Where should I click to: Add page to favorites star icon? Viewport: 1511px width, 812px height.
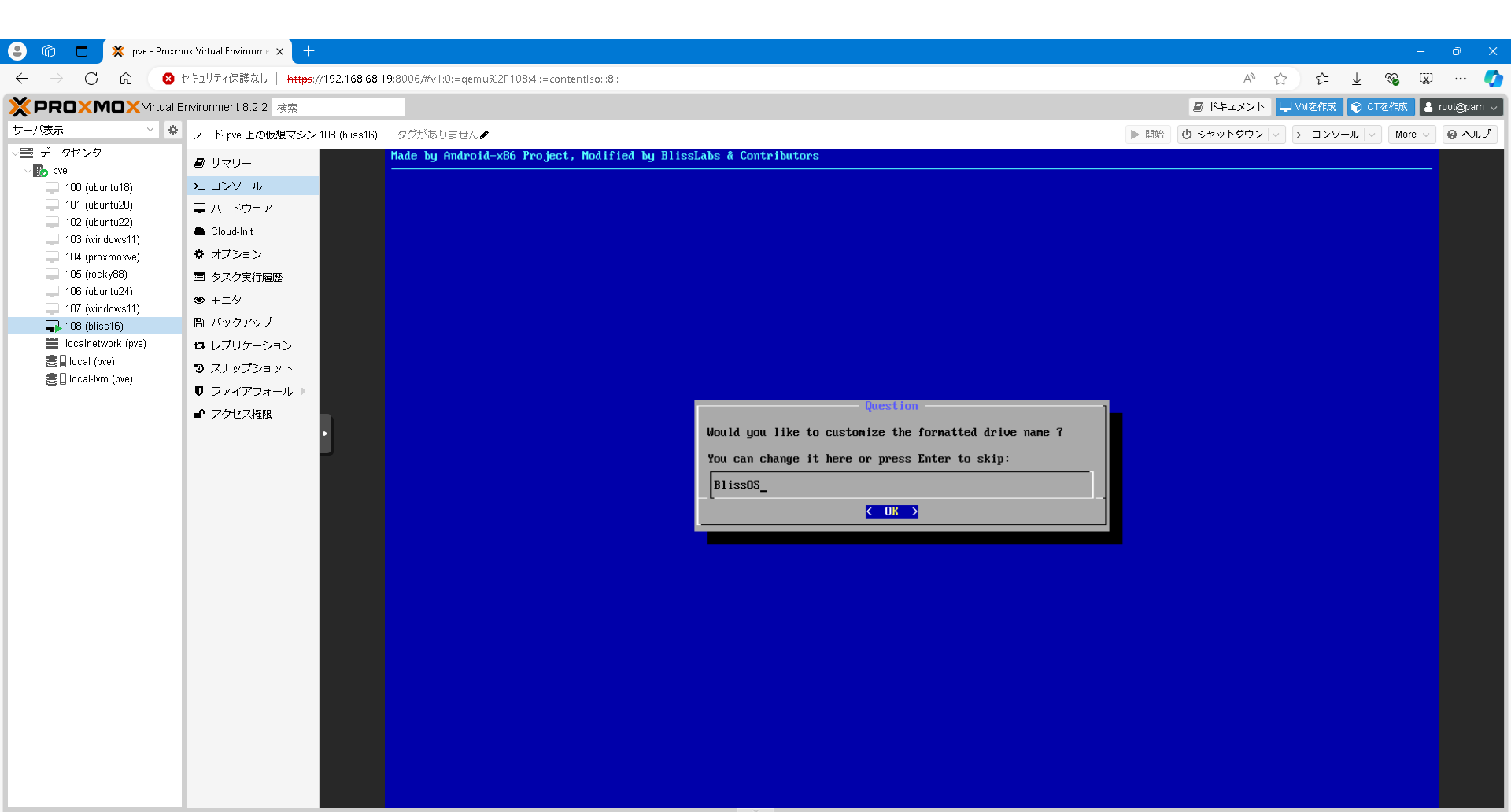[x=1280, y=79]
